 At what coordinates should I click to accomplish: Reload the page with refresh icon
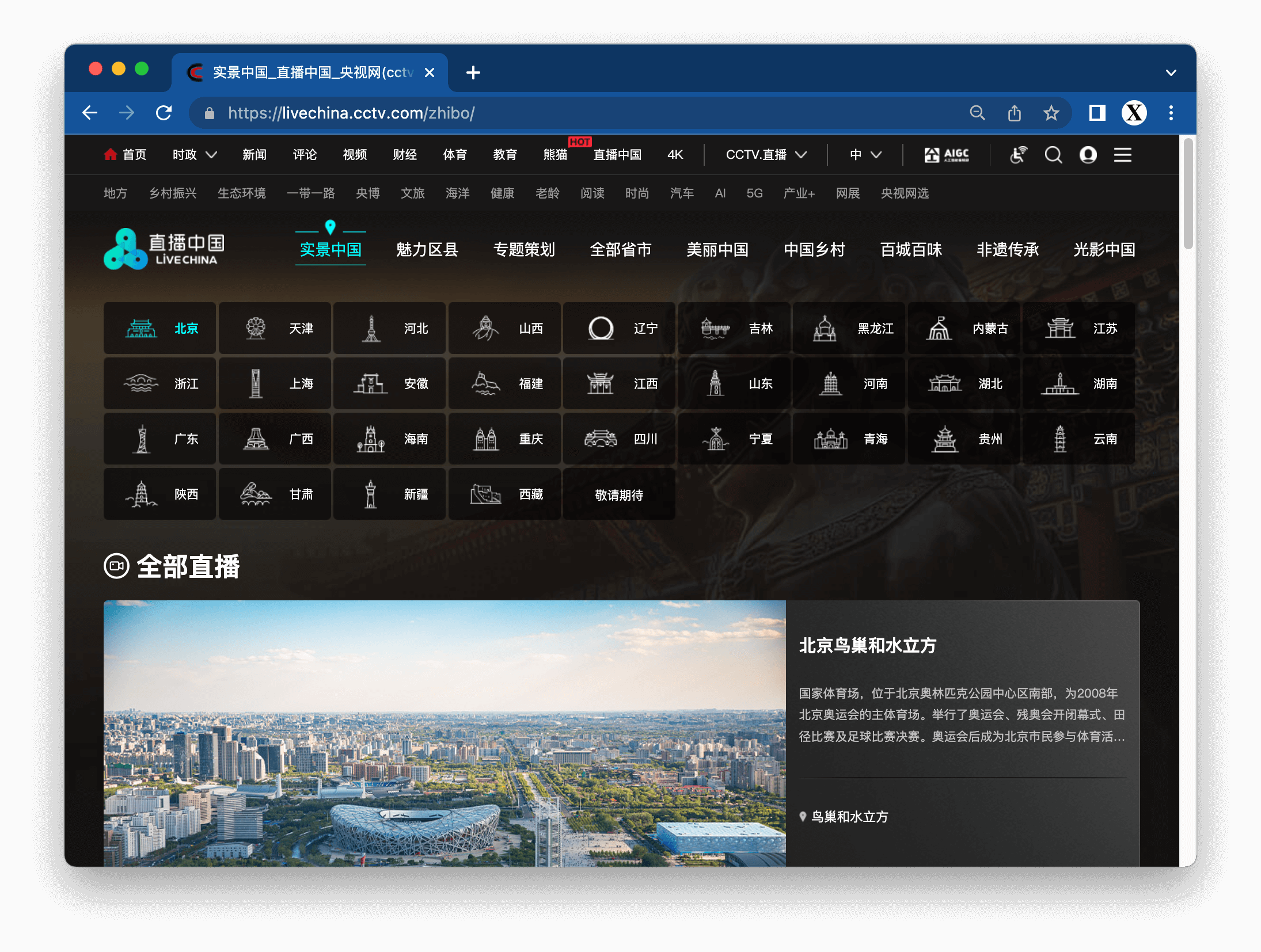[164, 113]
